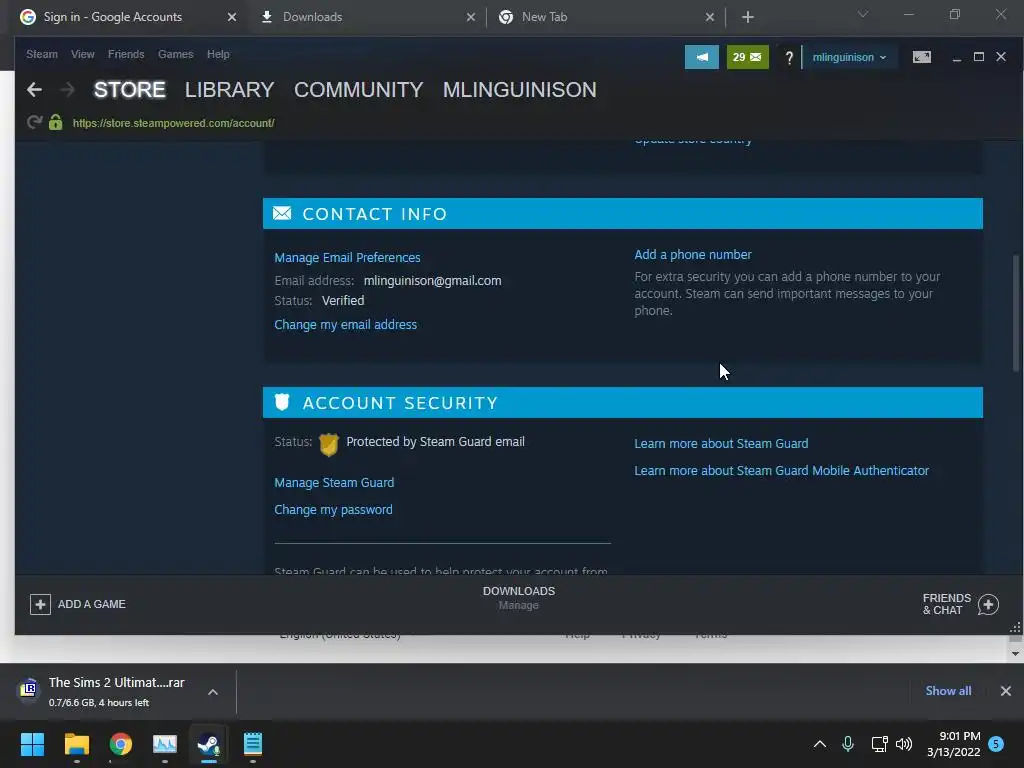
Task: Click the Chrome scrollbar down arrow
Action: (1015, 653)
